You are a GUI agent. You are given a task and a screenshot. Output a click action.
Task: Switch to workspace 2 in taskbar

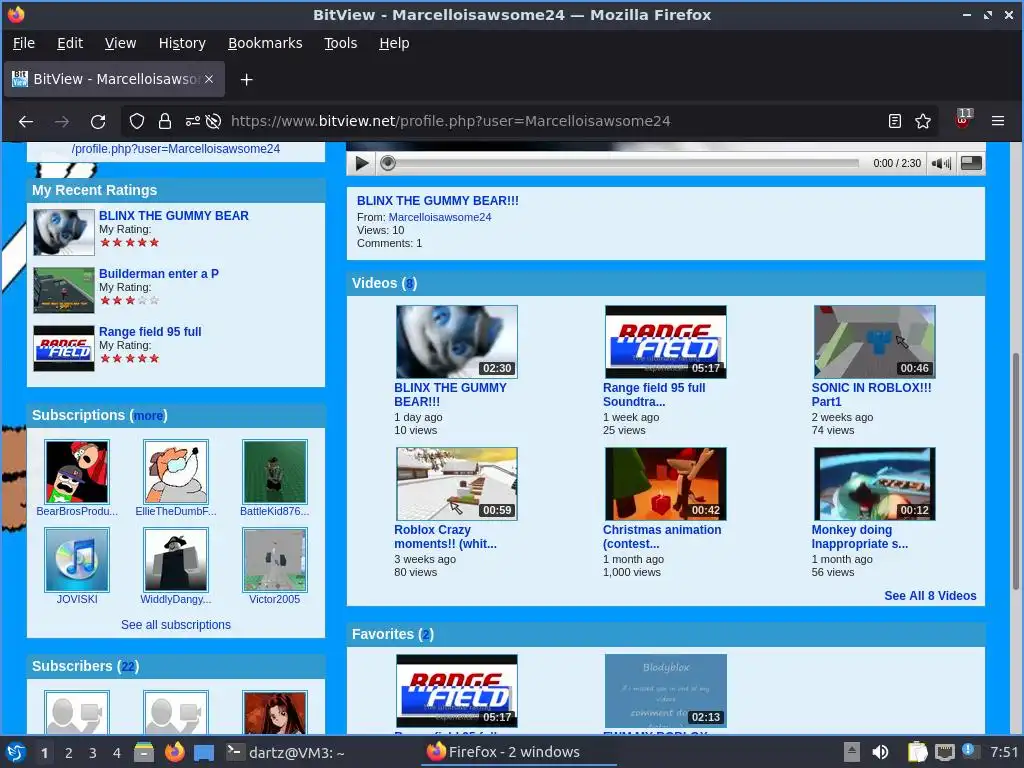coord(69,753)
